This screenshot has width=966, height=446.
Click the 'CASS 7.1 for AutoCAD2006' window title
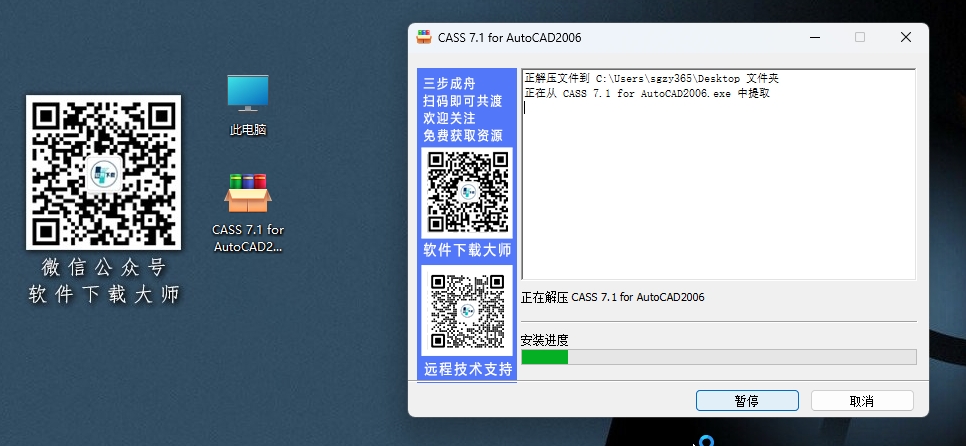(x=509, y=38)
